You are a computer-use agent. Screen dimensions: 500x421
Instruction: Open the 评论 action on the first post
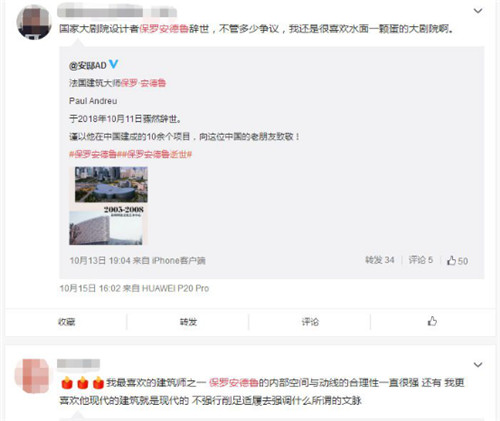pyautogui.click(x=310, y=322)
